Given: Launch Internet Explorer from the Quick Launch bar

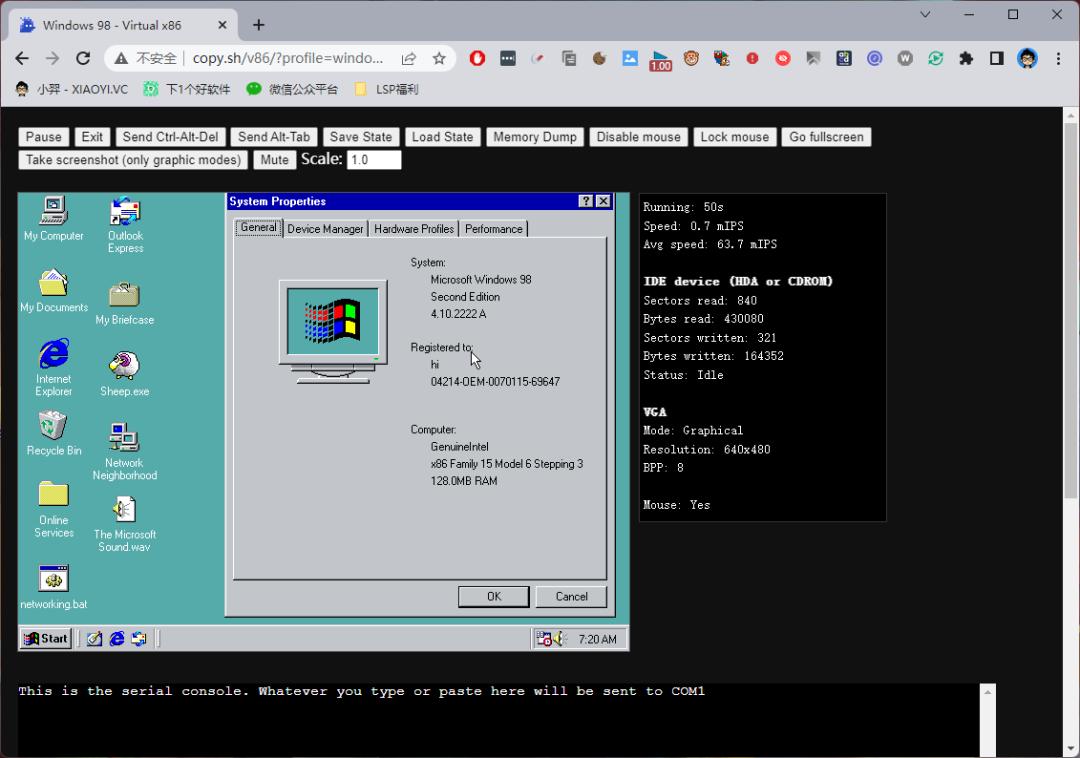Looking at the screenshot, I should (117, 638).
